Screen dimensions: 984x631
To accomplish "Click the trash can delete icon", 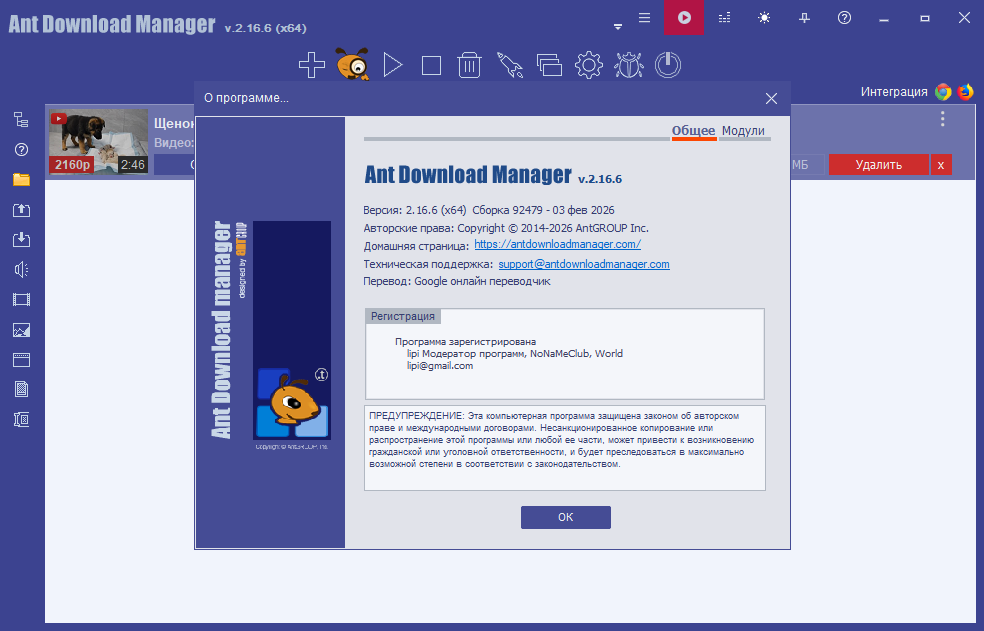I will pos(470,66).
